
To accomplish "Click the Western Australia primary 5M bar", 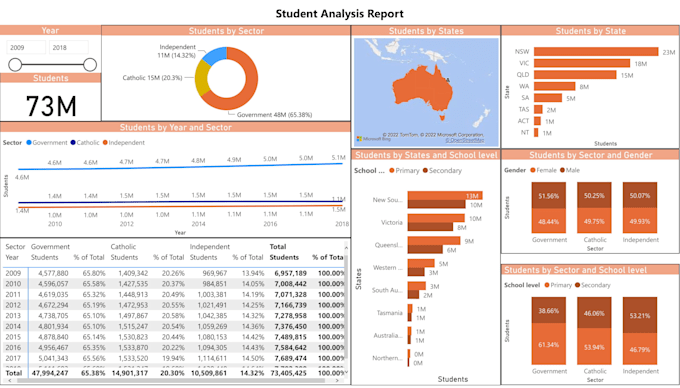I will 421,263.
